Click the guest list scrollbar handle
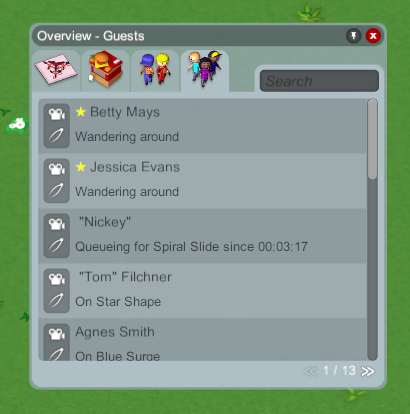Image resolution: width=410 pixels, height=414 pixels. (x=372, y=139)
